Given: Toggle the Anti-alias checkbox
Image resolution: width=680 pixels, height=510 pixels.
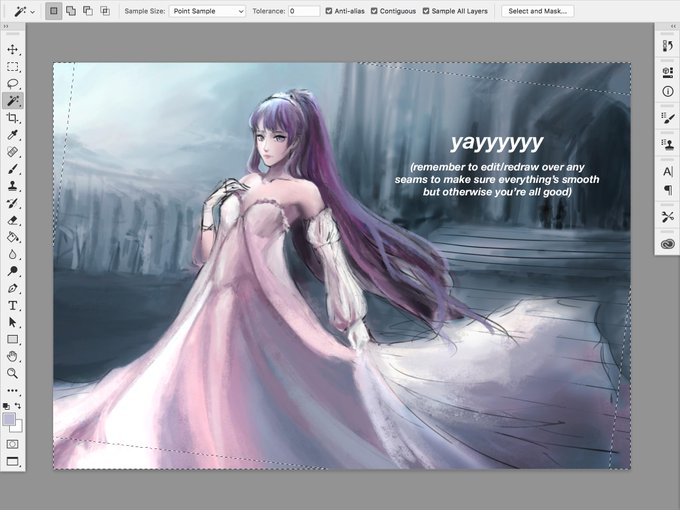Looking at the screenshot, I should (x=329, y=11).
